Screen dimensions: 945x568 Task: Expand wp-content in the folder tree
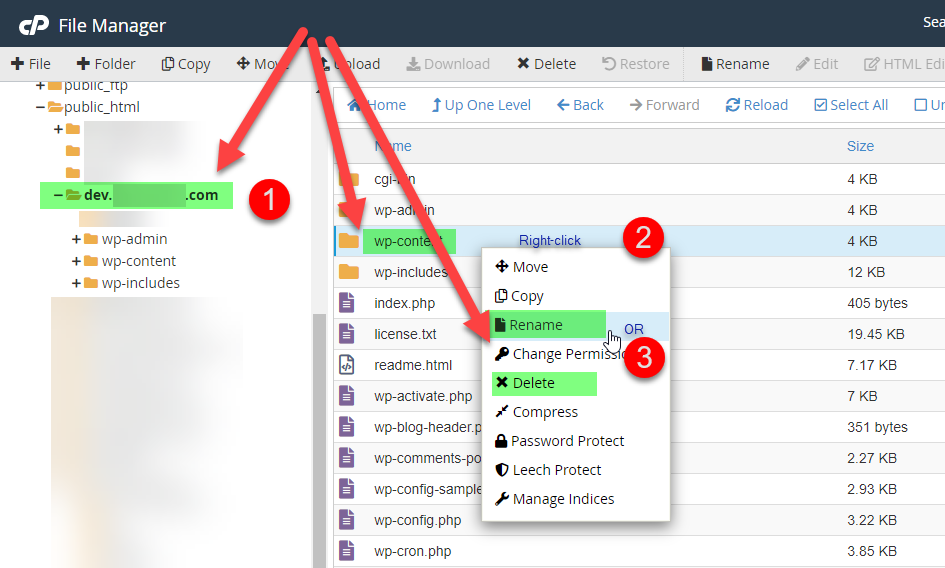click(x=77, y=261)
